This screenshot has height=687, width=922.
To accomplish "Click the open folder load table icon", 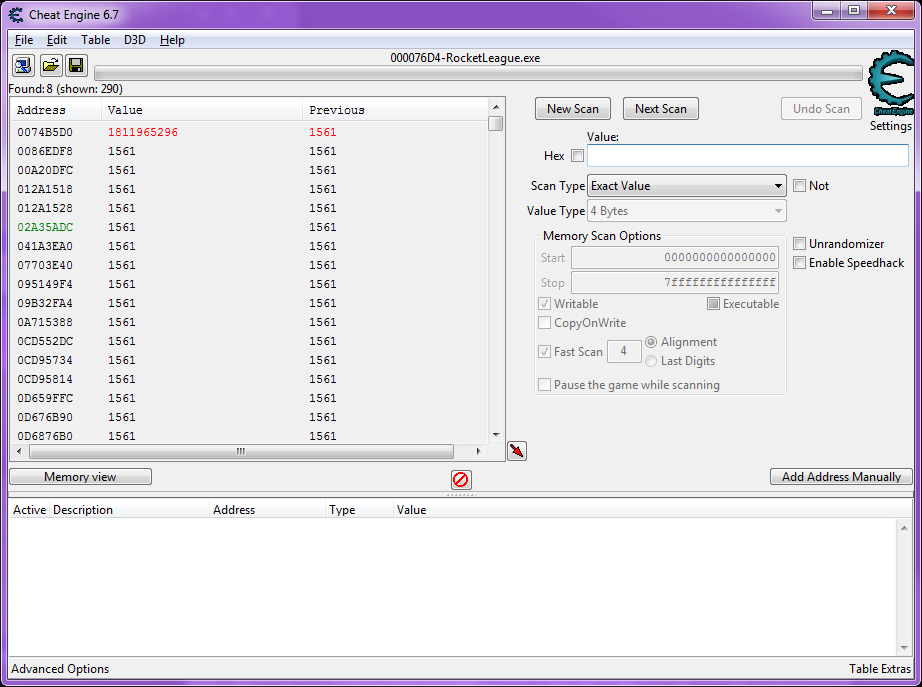I will [x=50, y=65].
